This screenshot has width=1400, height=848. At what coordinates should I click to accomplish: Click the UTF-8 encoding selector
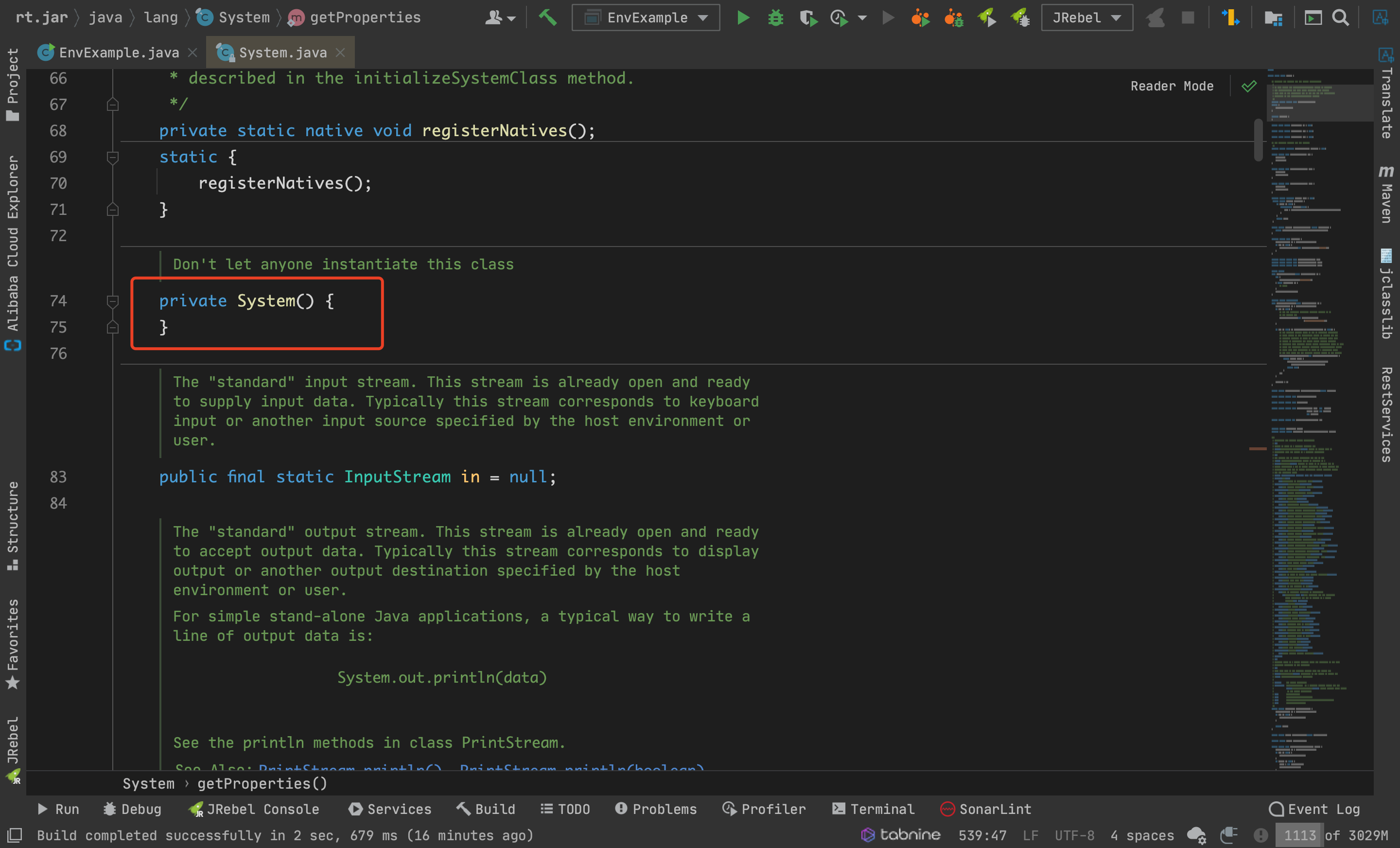coord(1074,835)
